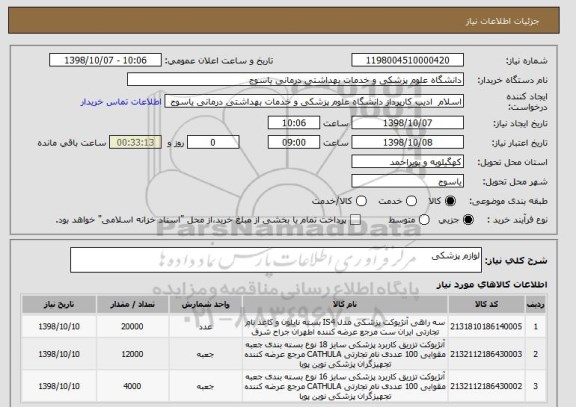This screenshot has width=576, height=407.
Task: Click the اطلاعات کالاهای مورد نیاز section heading
Action: pos(492,284)
